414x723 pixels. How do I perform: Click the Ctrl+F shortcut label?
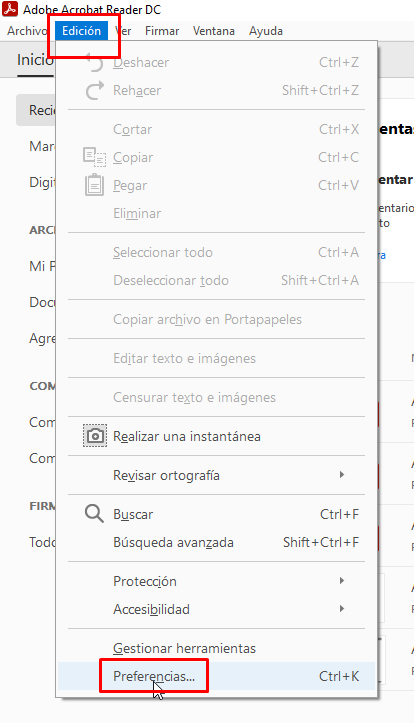click(339, 514)
